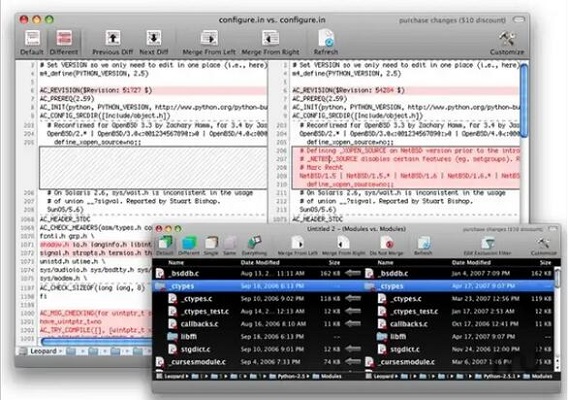Select Same filter in Modules window
This screenshot has width=568, height=400.
(230, 245)
